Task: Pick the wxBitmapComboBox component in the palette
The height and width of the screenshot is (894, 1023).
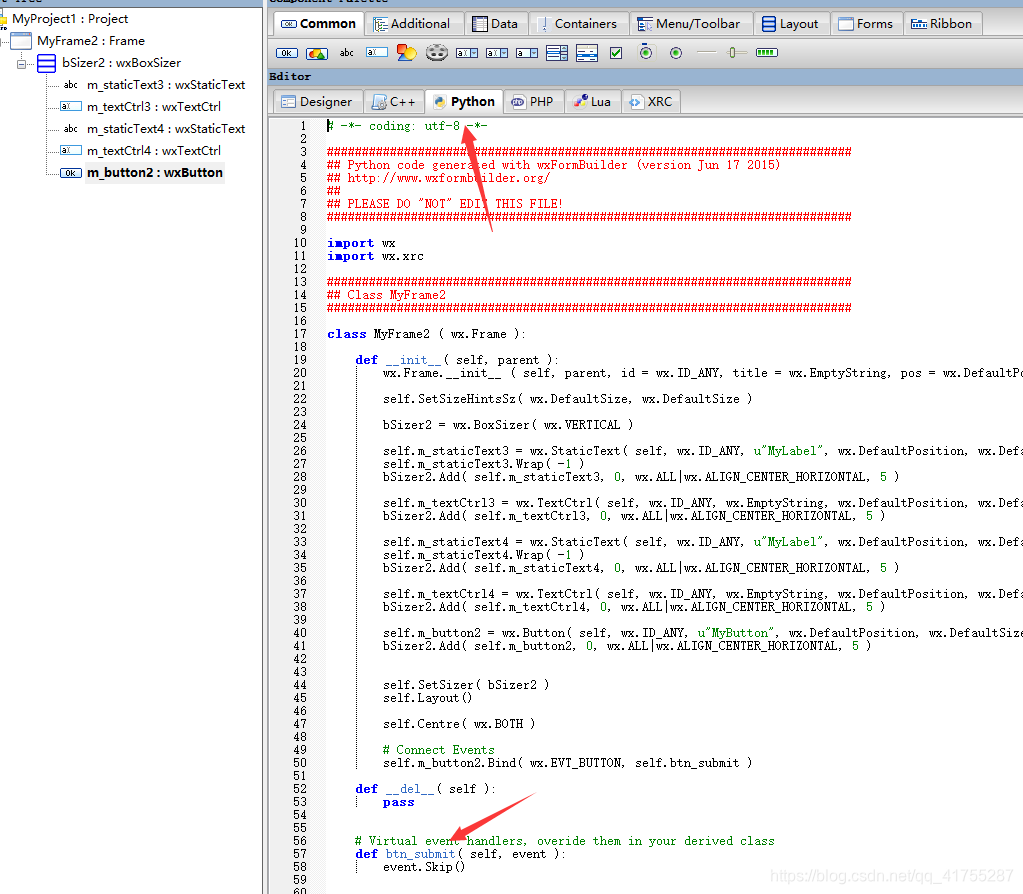Action: 496,53
